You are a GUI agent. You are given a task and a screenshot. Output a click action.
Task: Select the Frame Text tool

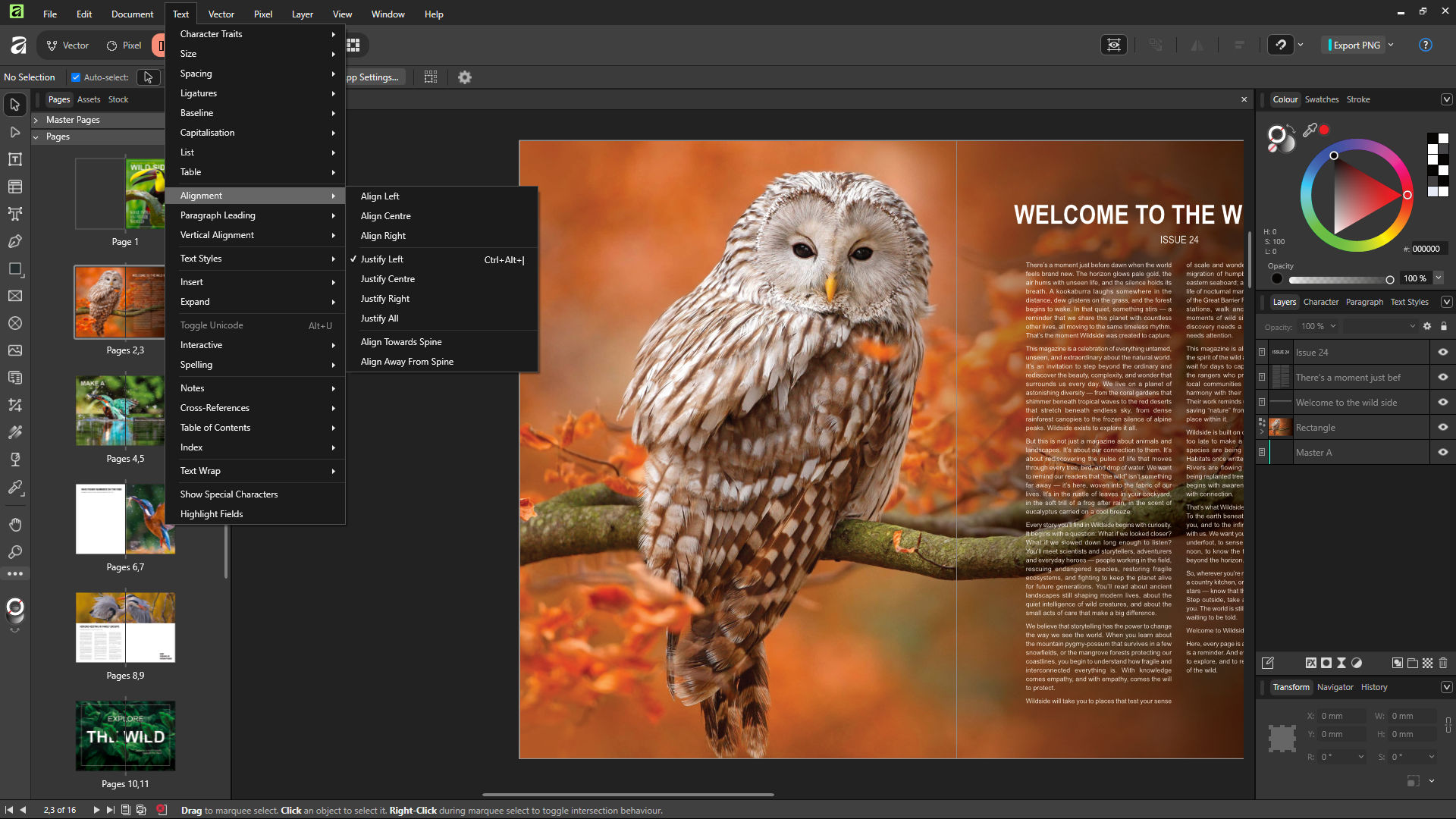pyautogui.click(x=15, y=159)
